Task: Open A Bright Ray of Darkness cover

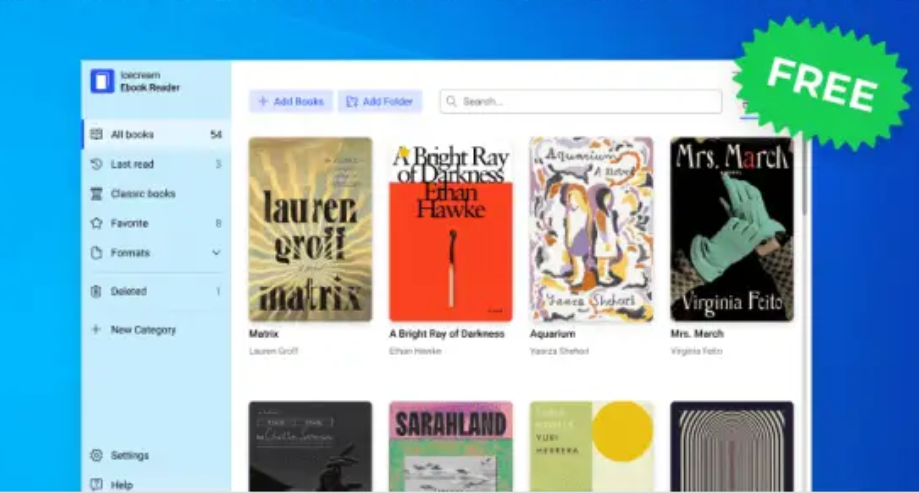Action: tap(451, 229)
